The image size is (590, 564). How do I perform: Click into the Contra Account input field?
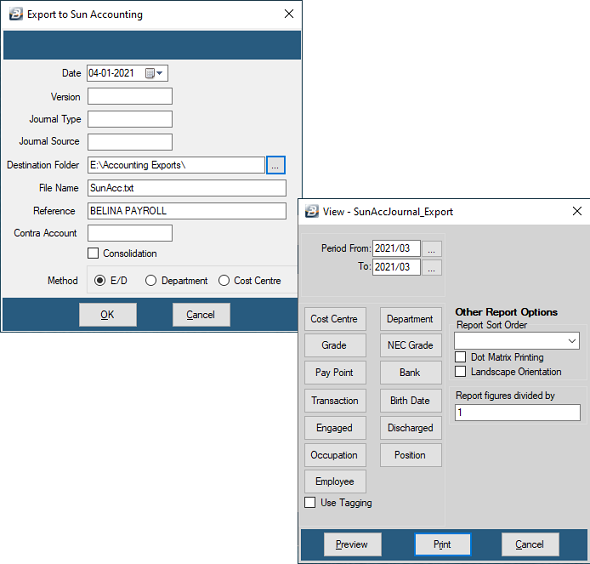click(130, 233)
